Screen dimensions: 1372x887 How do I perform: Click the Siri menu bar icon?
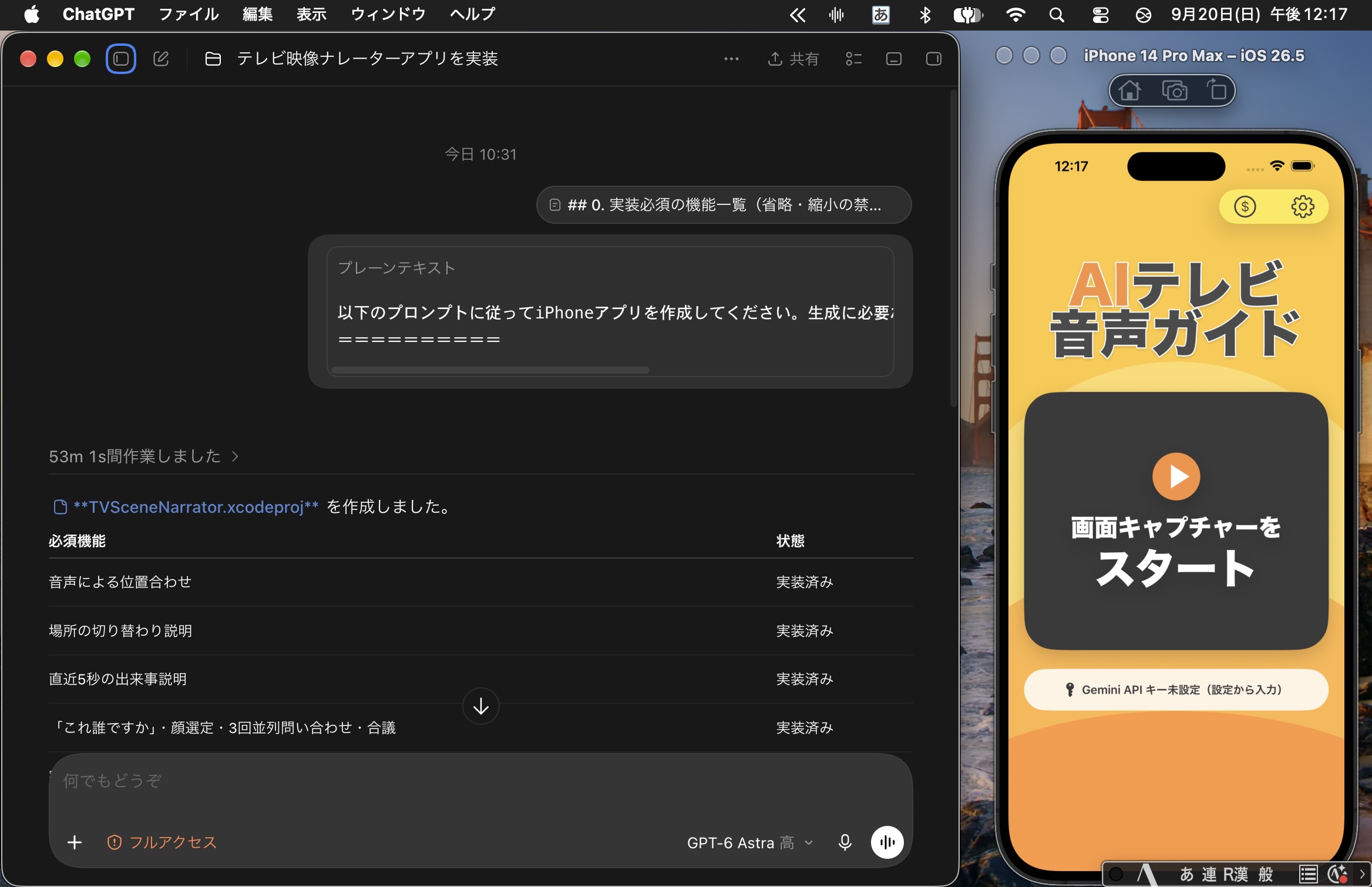[x=1143, y=15]
